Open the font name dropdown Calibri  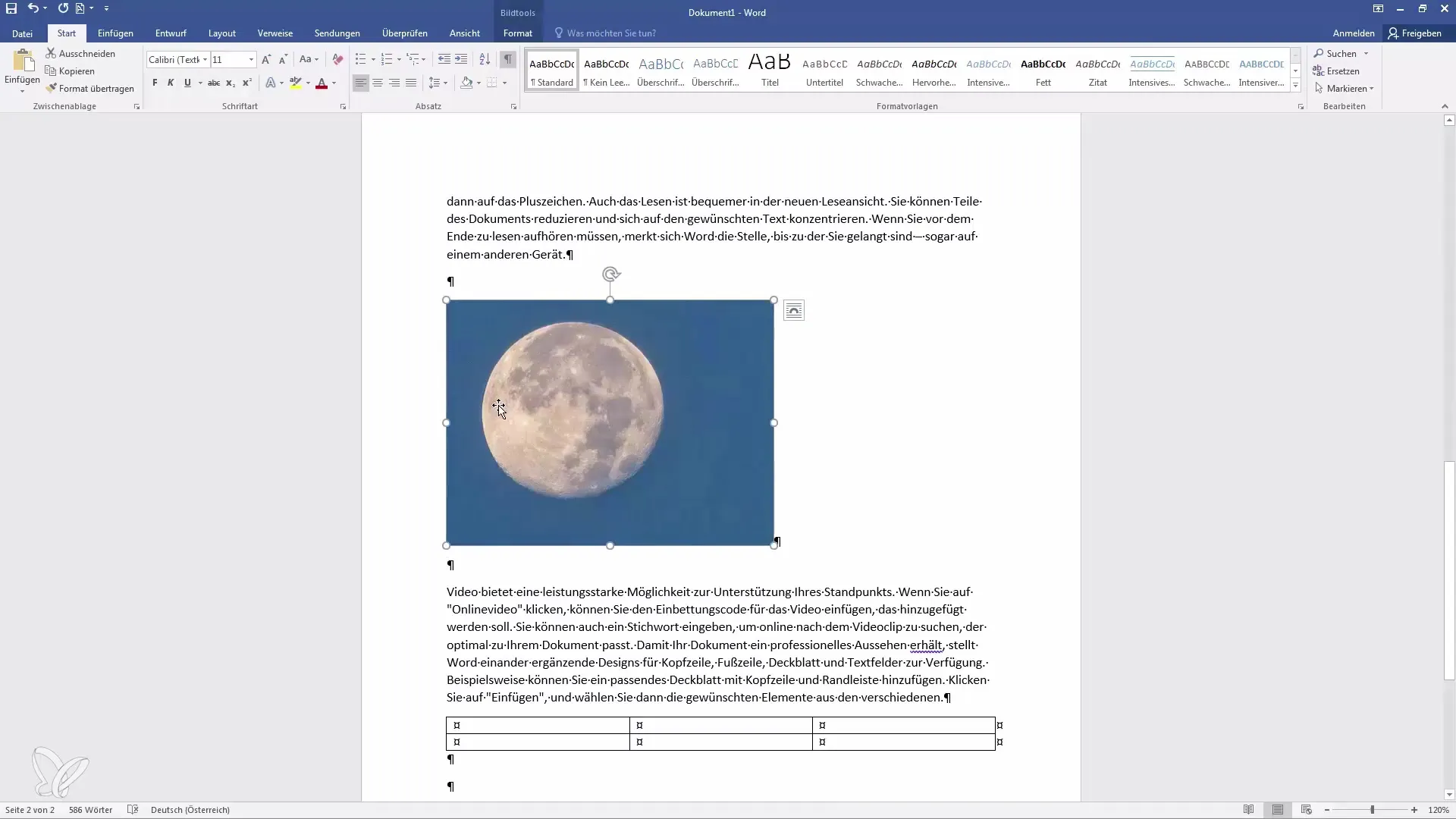pyautogui.click(x=205, y=59)
